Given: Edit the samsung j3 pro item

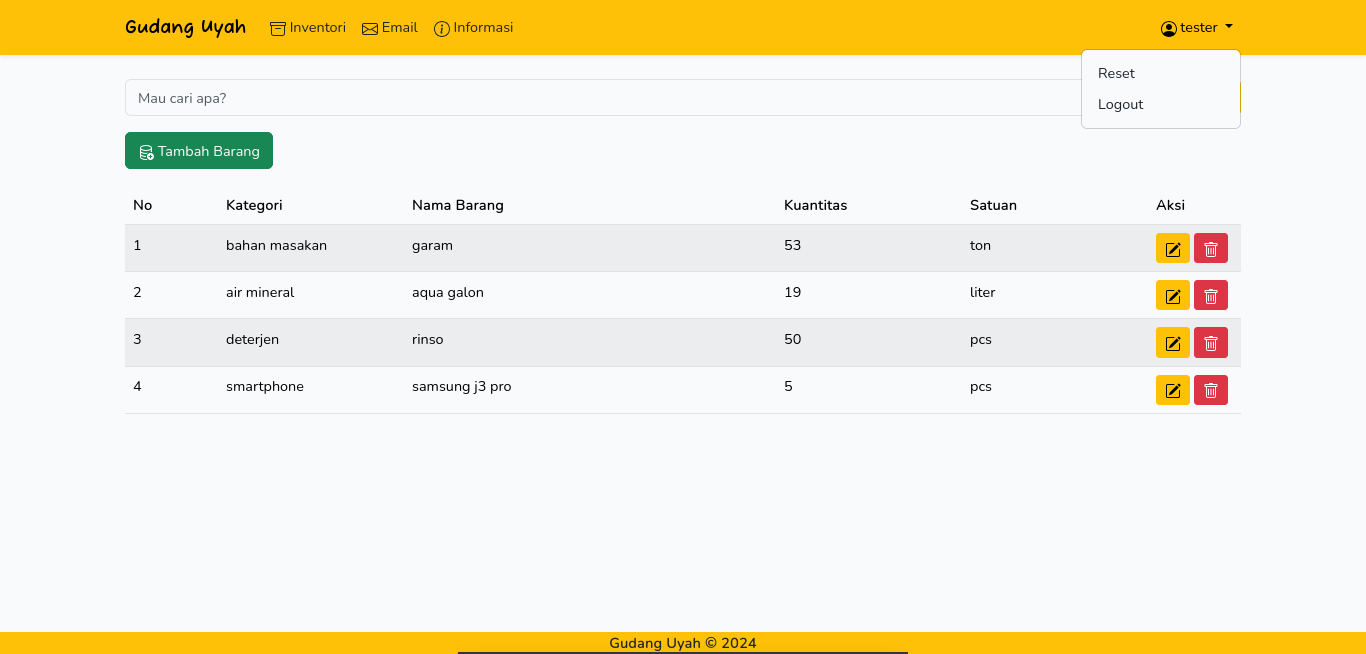Looking at the screenshot, I should 1172,390.
